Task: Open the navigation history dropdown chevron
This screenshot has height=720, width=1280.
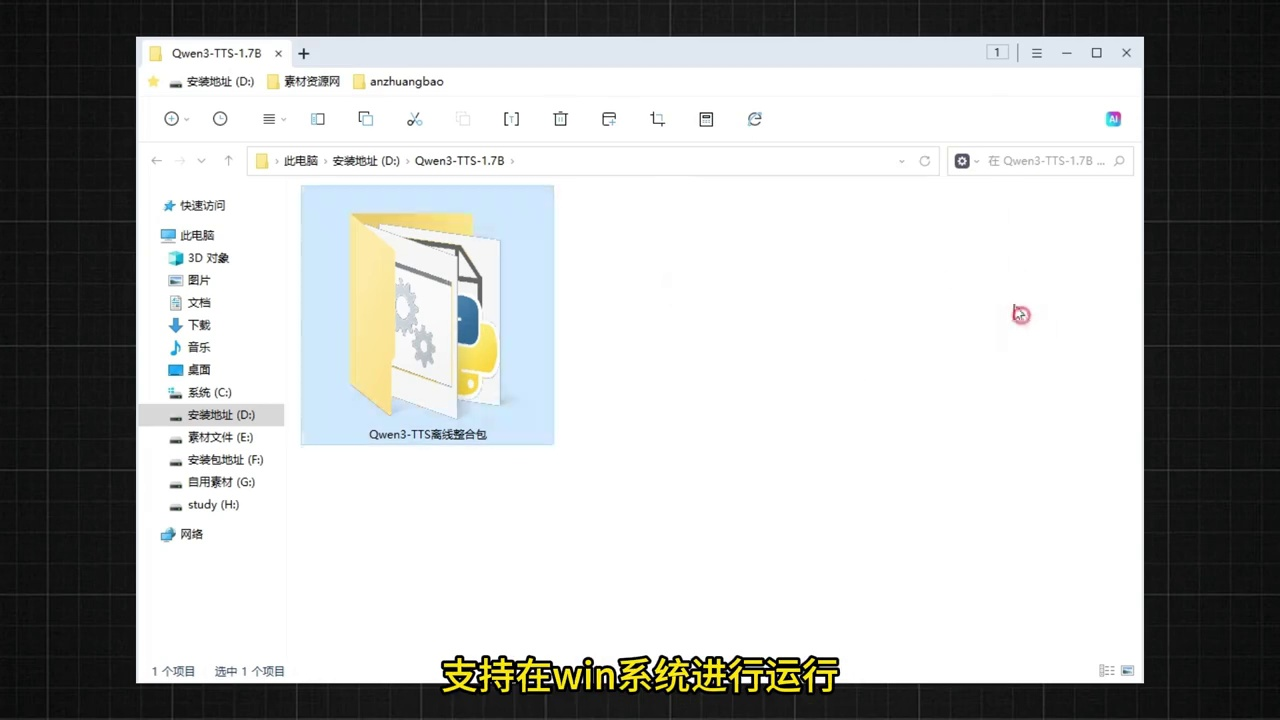Action: [x=201, y=161]
